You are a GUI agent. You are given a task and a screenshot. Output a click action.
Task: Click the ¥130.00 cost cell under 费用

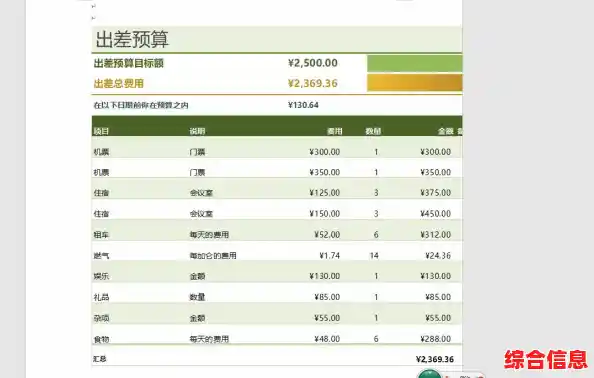325,276
